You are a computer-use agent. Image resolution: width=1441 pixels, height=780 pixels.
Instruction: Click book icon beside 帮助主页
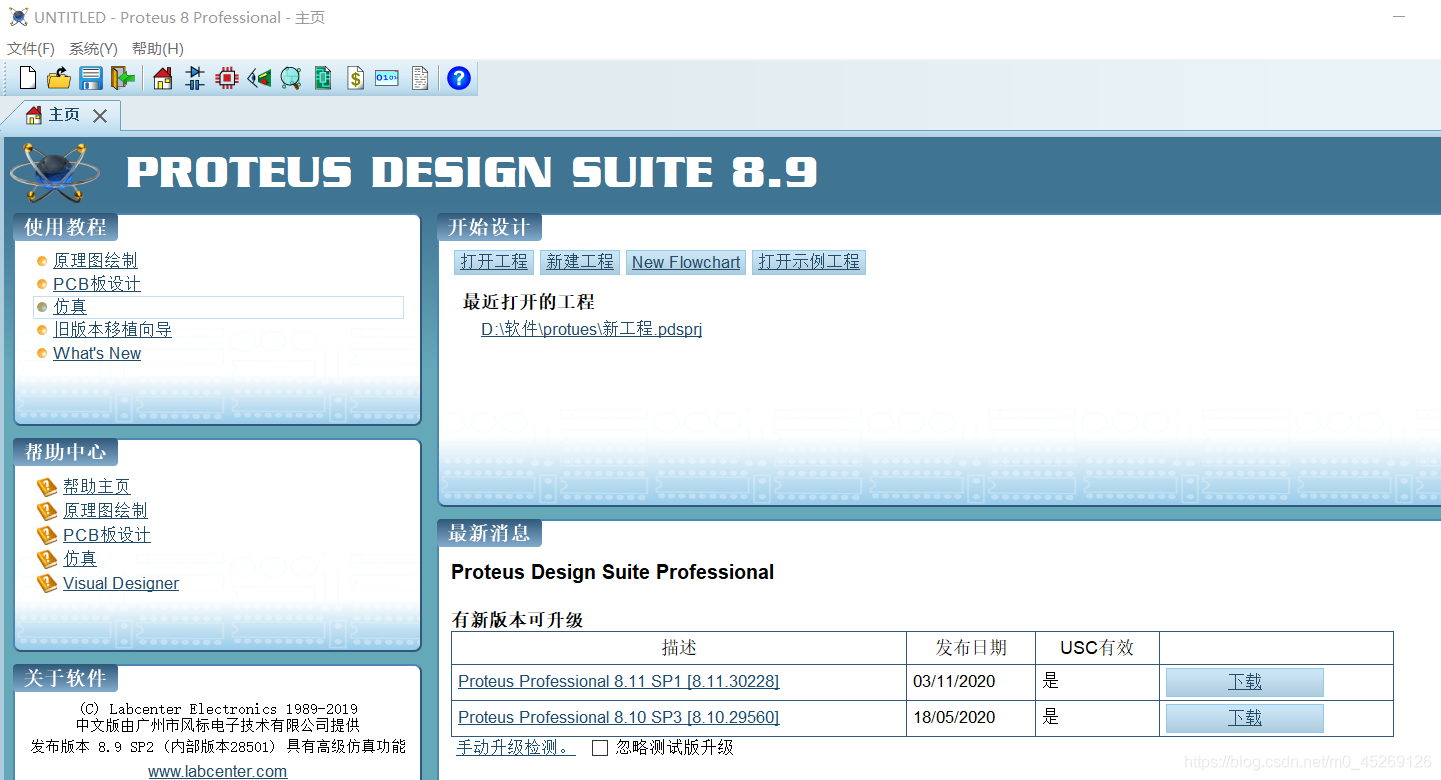coord(47,487)
